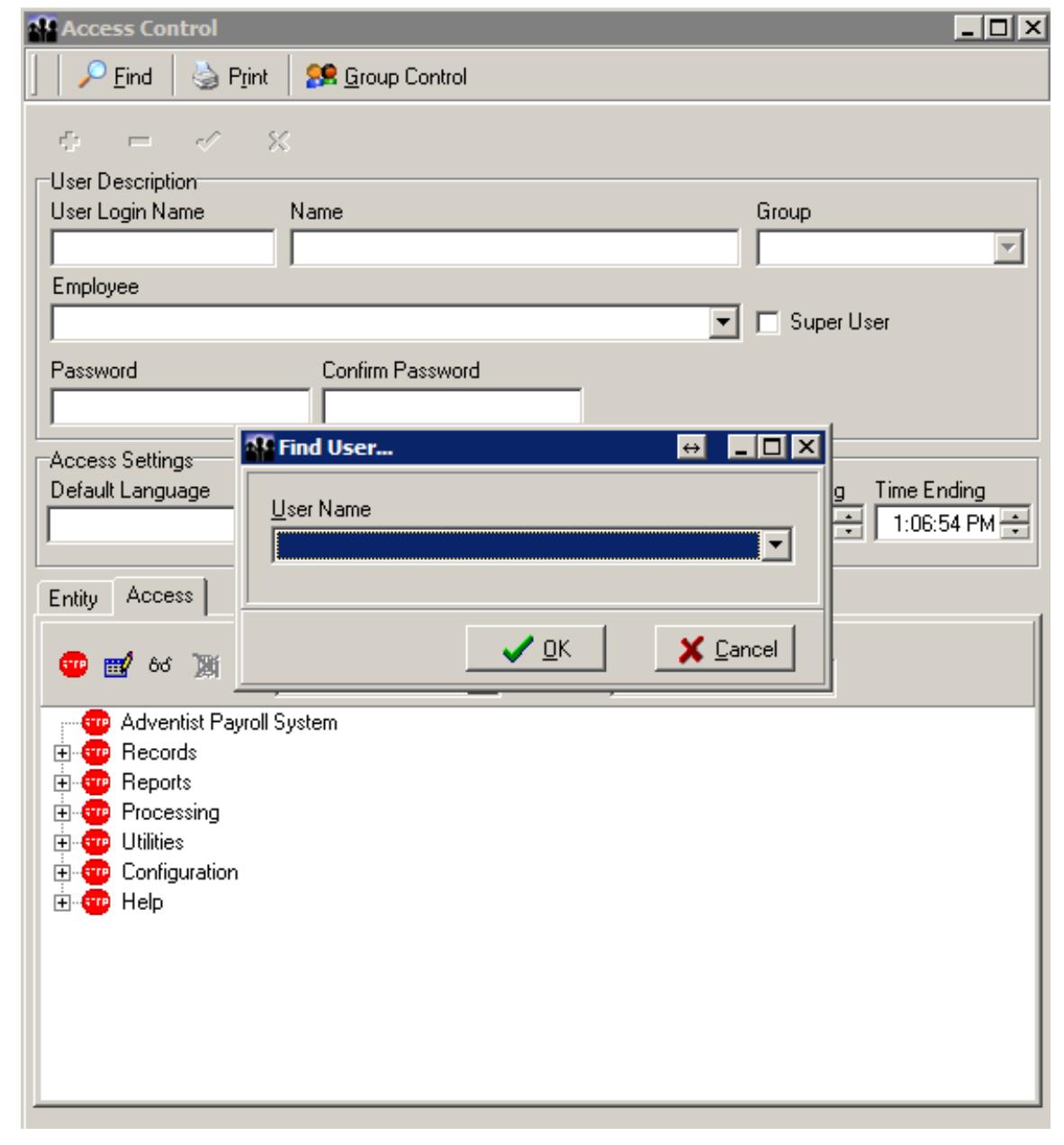Click the delete record minus icon
Image resolution: width=1064 pixels, height=1145 pixels.
140,141
